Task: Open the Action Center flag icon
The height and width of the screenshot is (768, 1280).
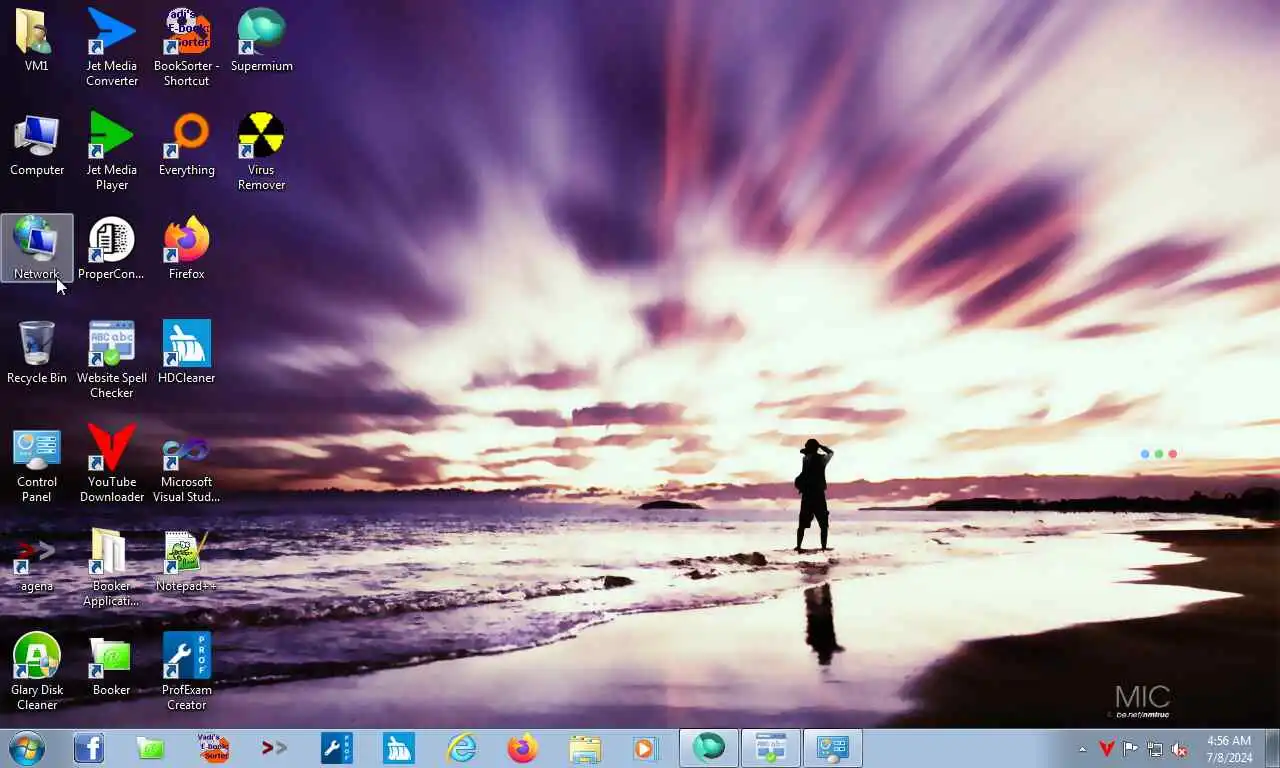Action: coord(1130,749)
